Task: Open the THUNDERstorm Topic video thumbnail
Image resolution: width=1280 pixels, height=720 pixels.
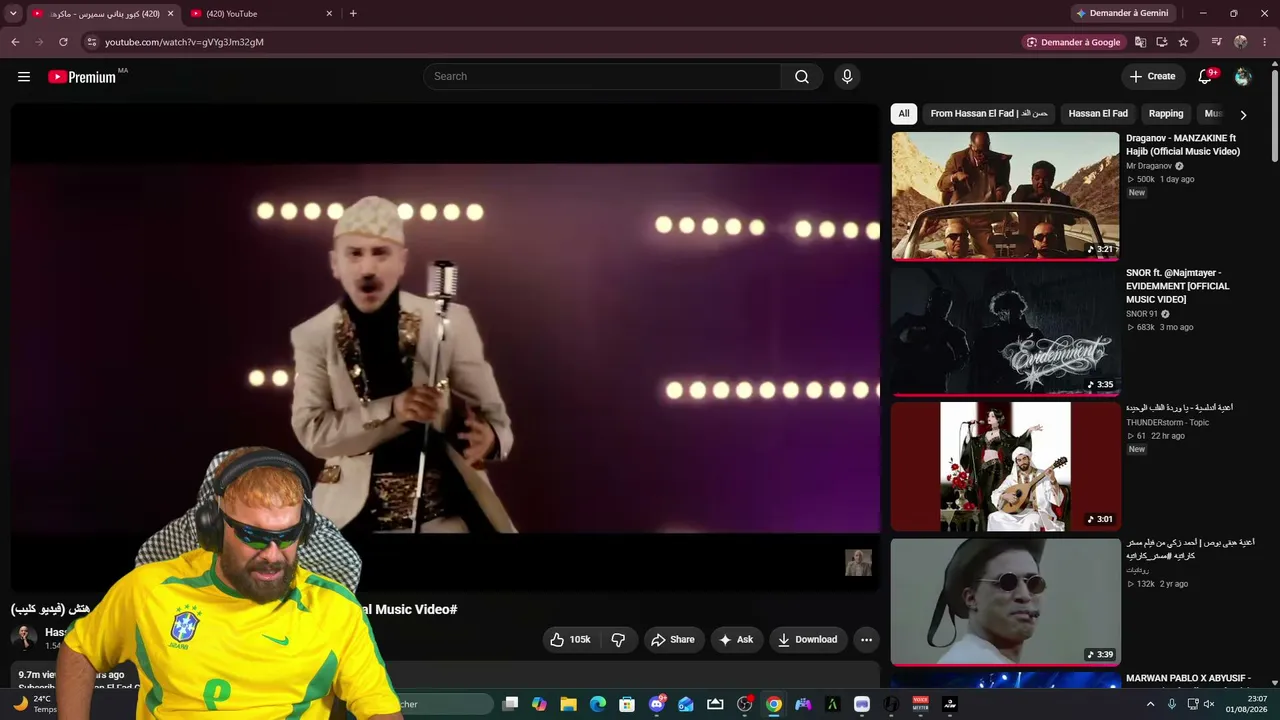Action: click(x=1005, y=467)
